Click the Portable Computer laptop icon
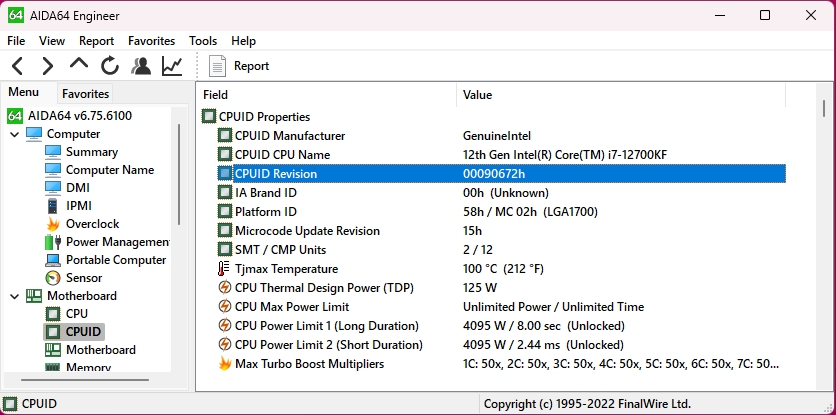 coord(53,260)
